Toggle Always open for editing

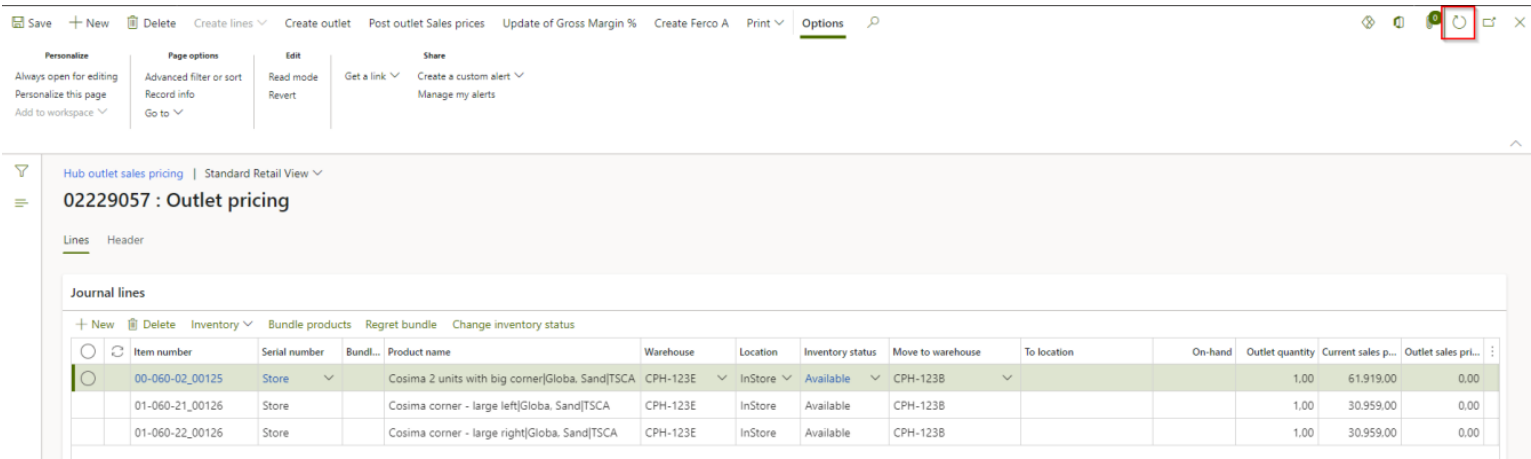click(66, 77)
